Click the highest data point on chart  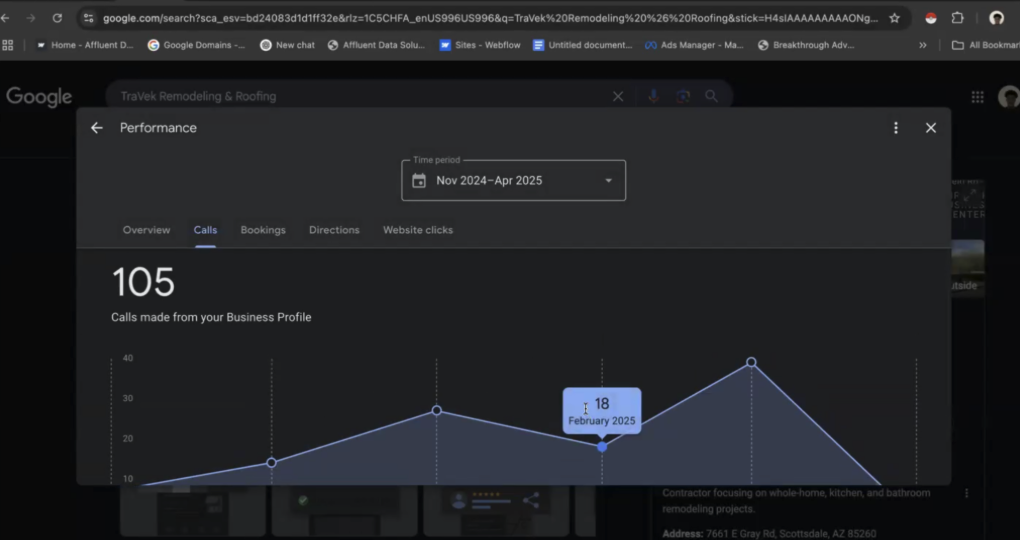coord(751,362)
